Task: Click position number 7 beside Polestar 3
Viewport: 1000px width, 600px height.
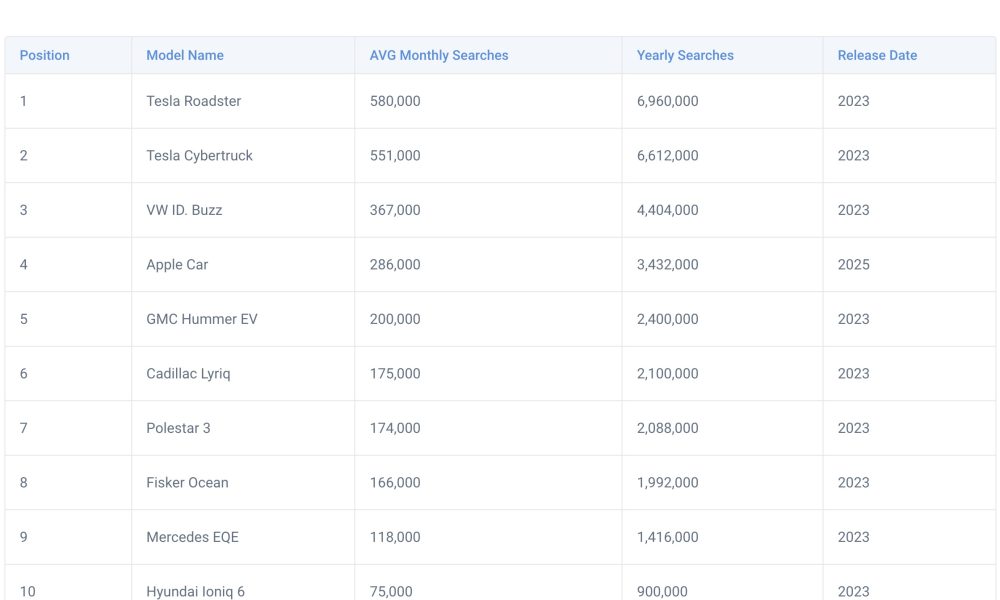Action: point(24,428)
